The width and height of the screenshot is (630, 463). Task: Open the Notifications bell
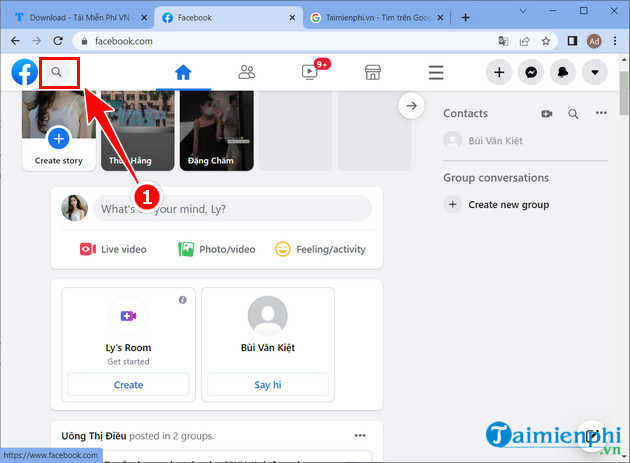tap(563, 72)
